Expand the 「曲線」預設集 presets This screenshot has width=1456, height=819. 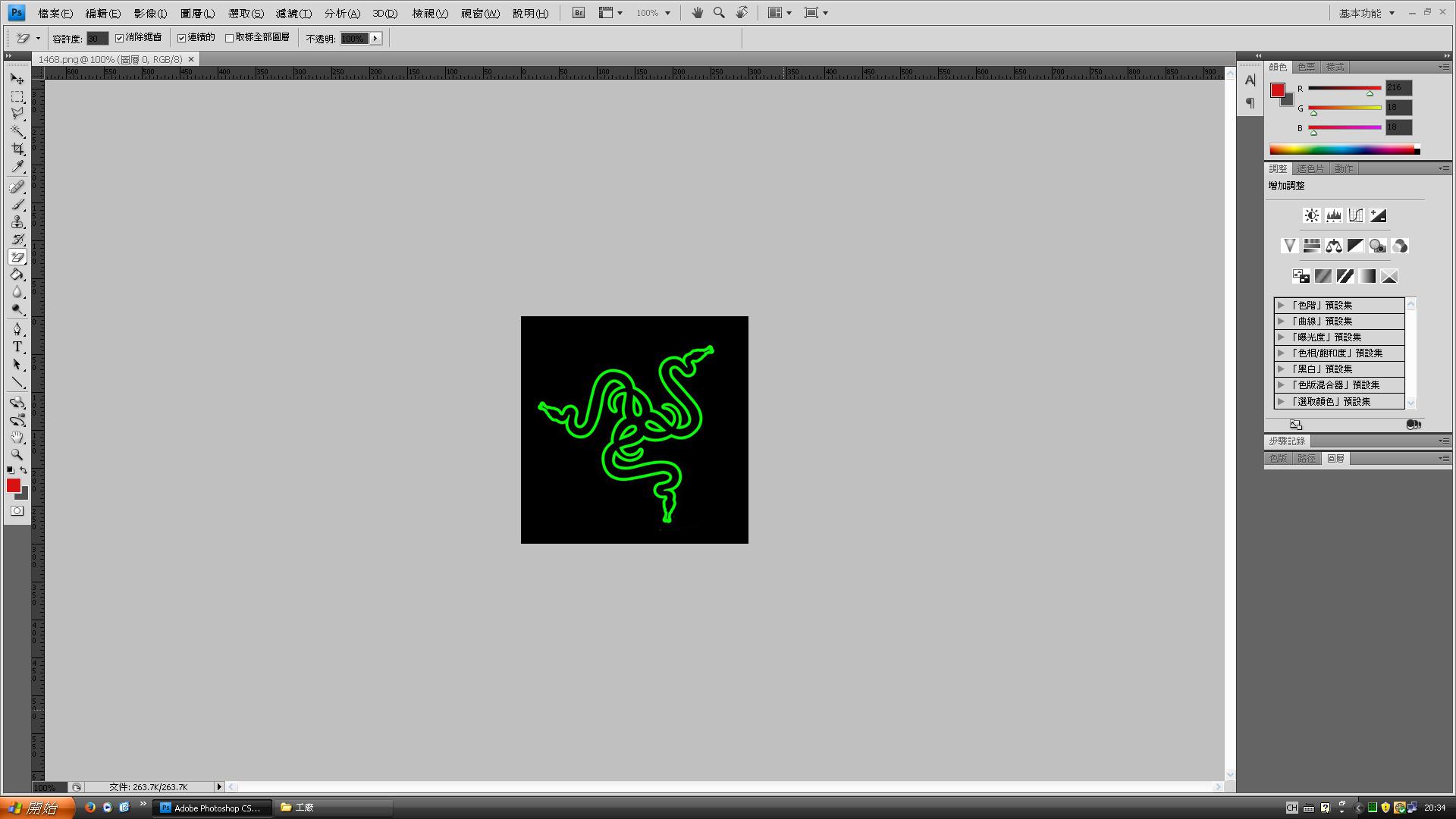(1281, 321)
